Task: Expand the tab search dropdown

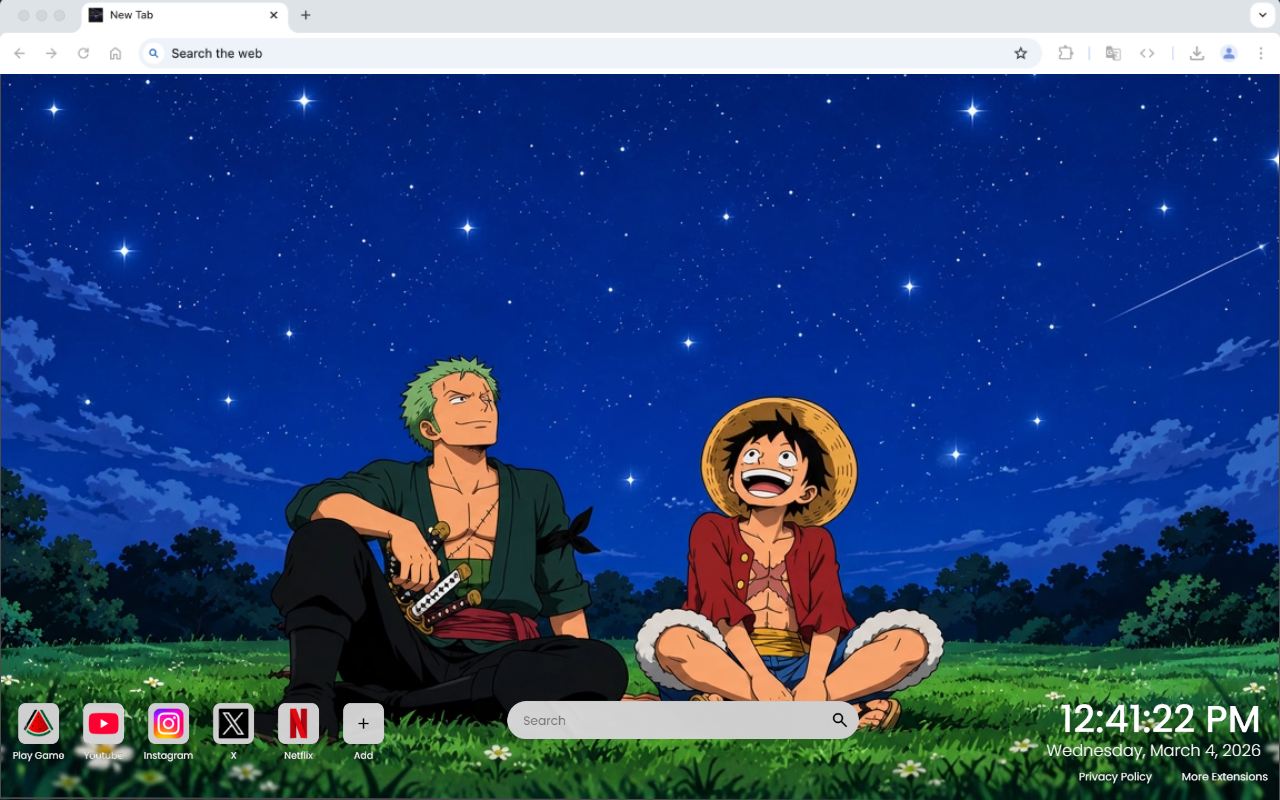Action: point(1261,15)
